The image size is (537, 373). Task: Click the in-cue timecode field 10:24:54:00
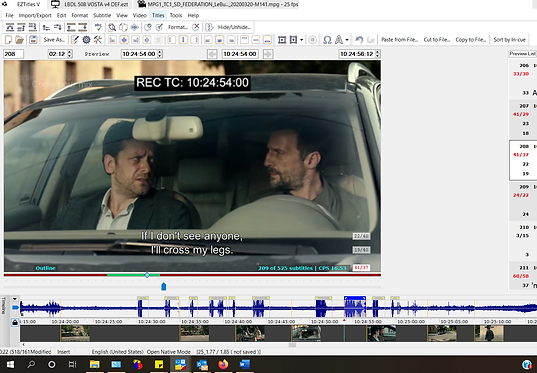click(x=141, y=54)
